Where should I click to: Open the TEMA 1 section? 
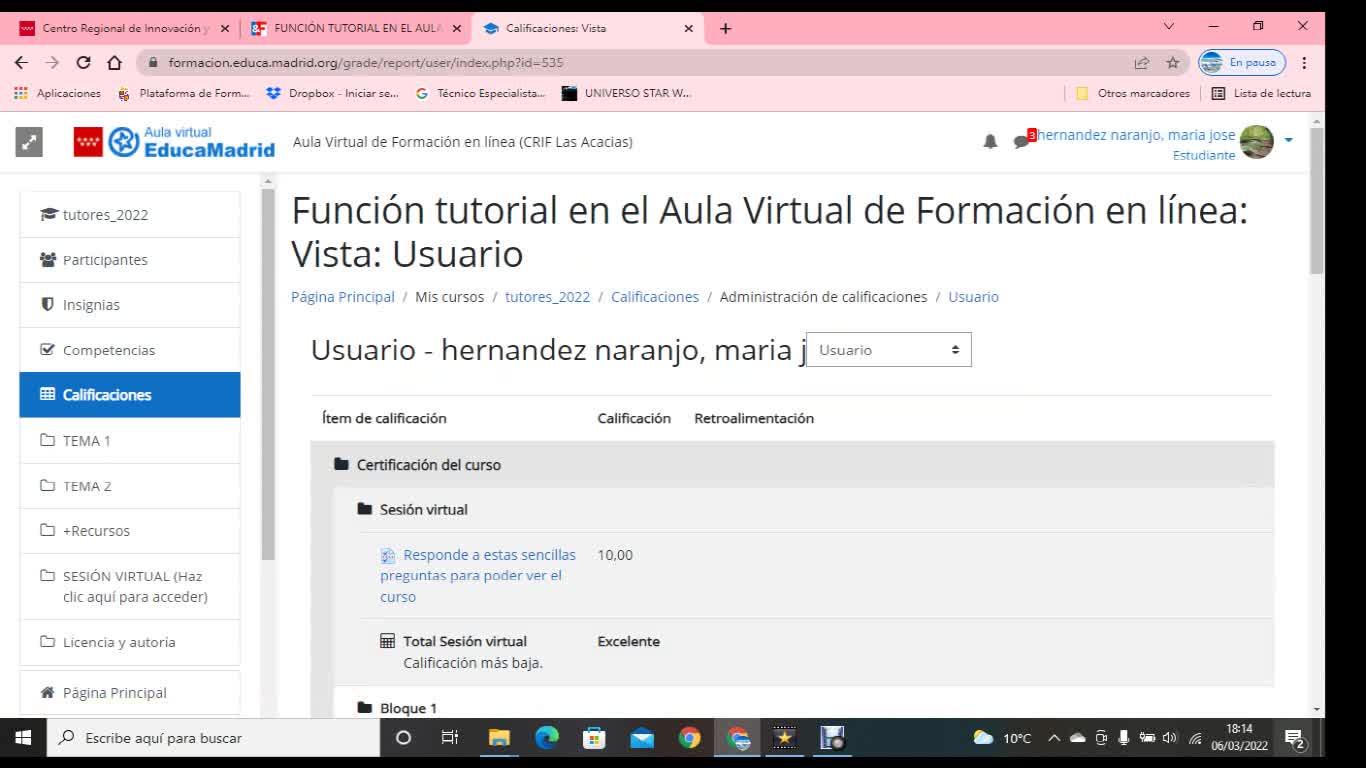[130, 441]
